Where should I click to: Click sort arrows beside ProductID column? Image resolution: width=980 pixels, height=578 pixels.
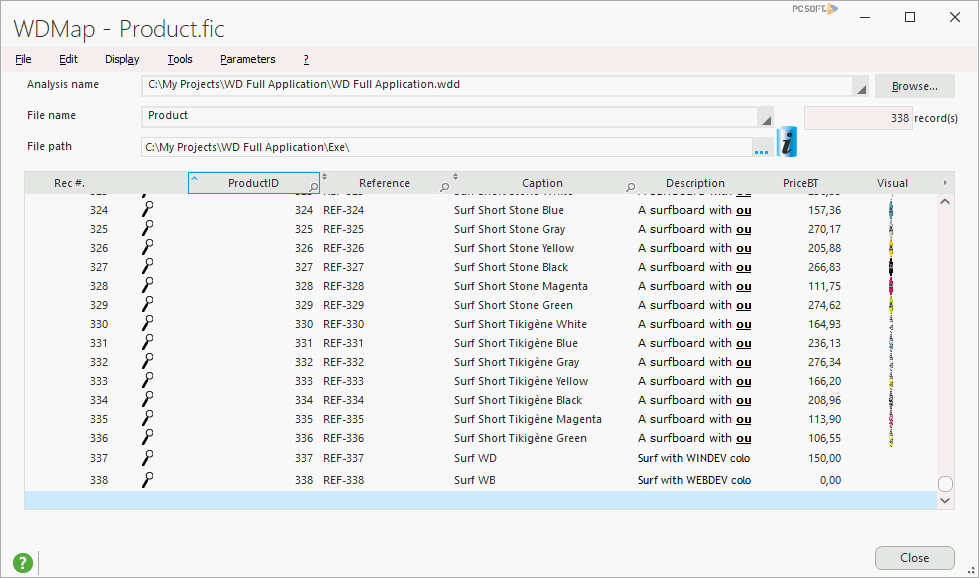pyautogui.click(x=324, y=177)
